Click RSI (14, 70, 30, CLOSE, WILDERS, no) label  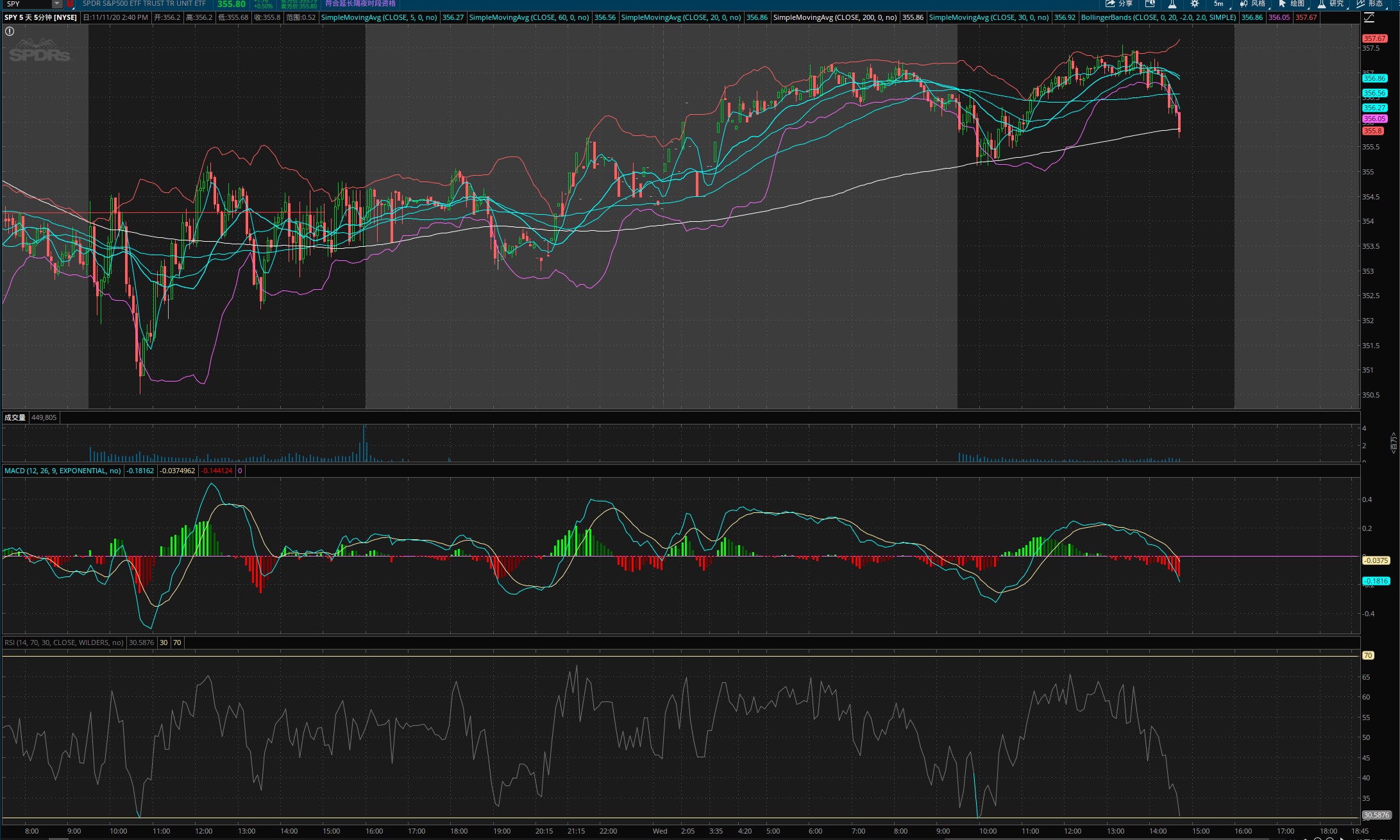pos(64,643)
